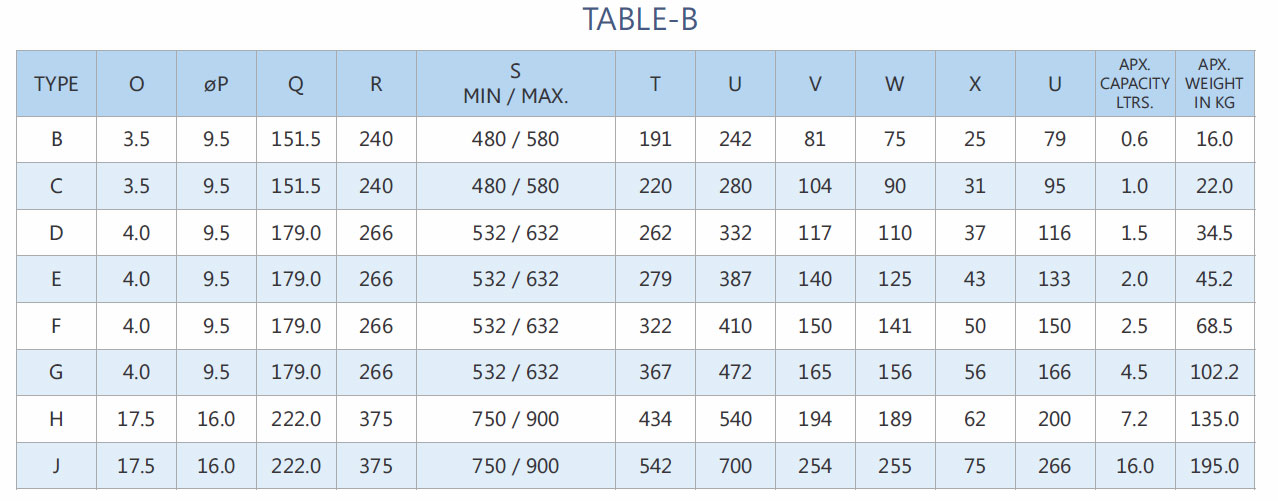Select W value 141 in row F

(895, 326)
